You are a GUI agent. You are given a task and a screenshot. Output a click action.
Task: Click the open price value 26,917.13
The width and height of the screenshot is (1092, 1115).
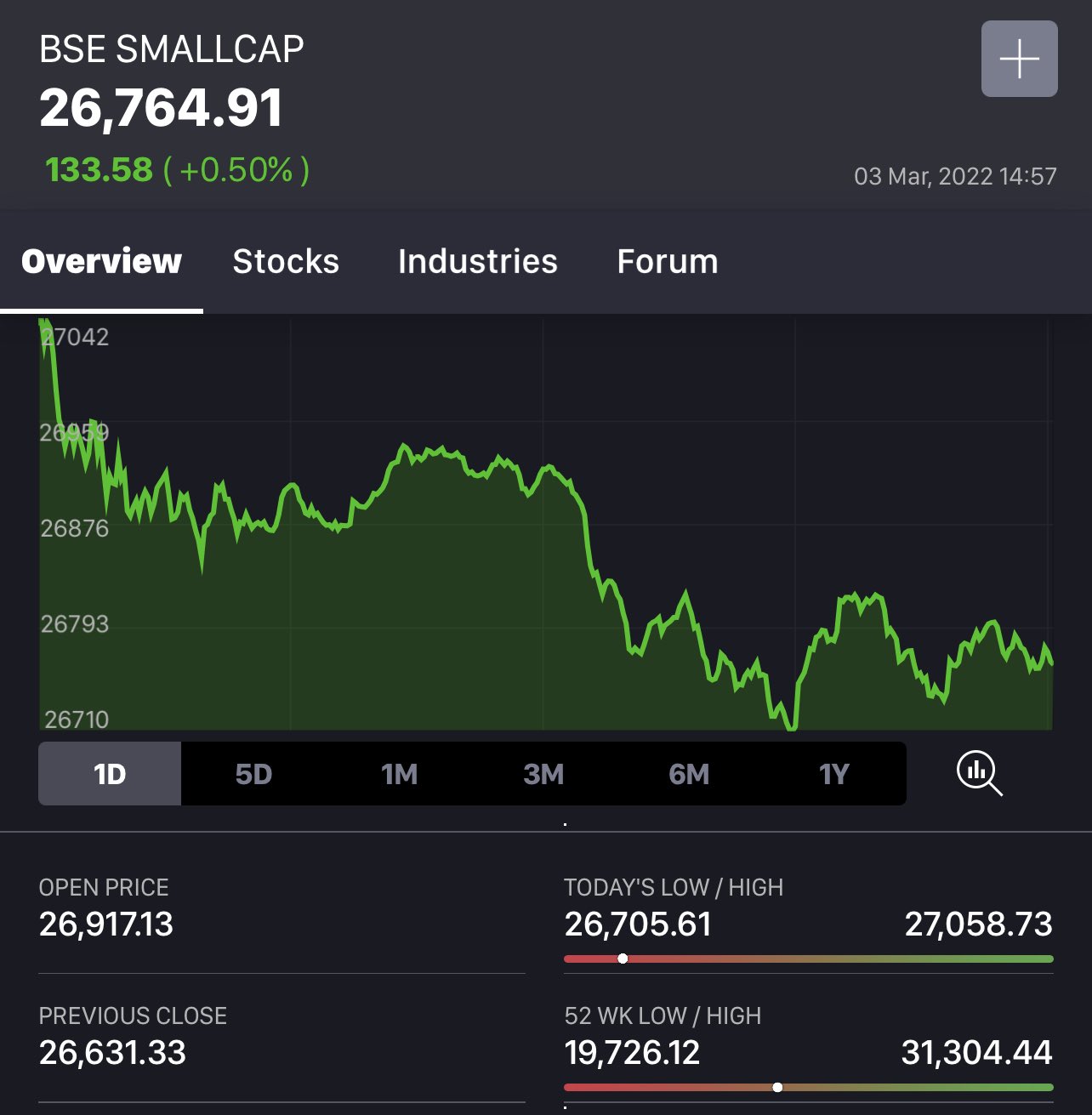point(106,924)
